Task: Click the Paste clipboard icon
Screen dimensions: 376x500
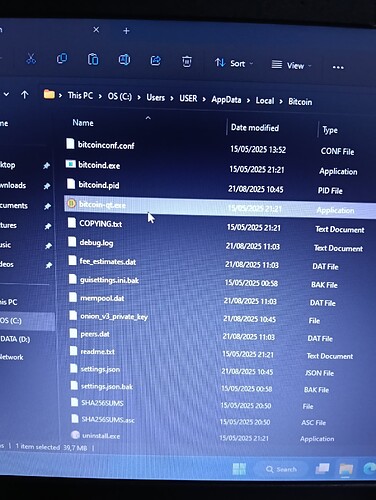Action: 93,59
